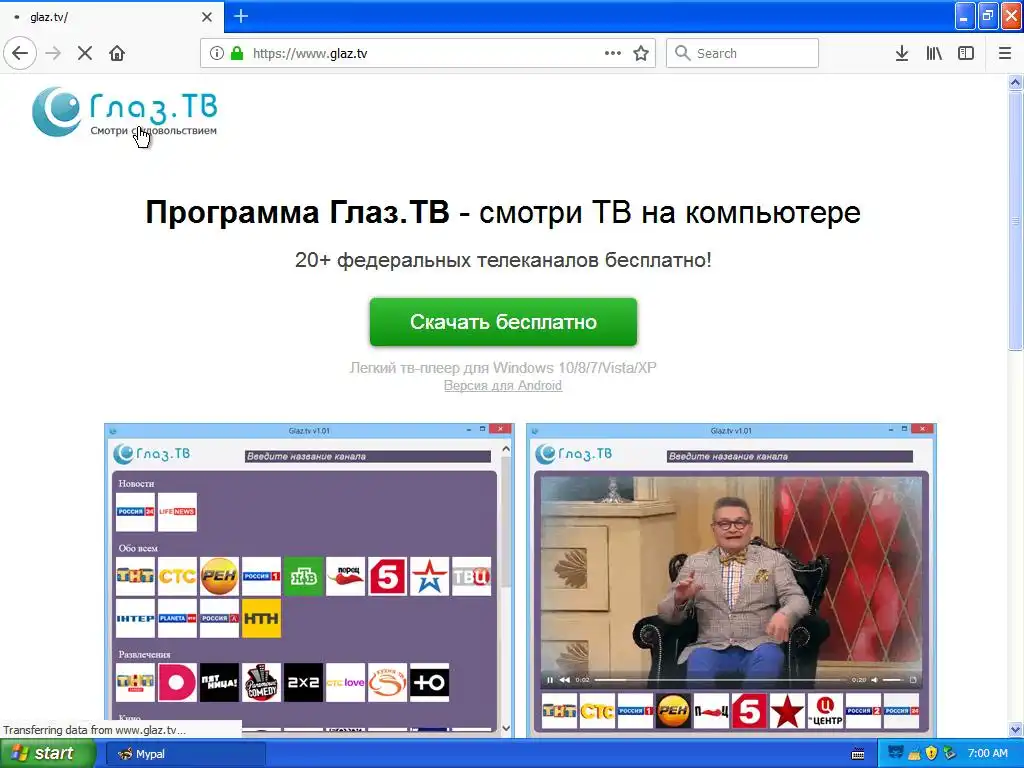
Task: Go back to previous page
Action: [x=20, y=53]
